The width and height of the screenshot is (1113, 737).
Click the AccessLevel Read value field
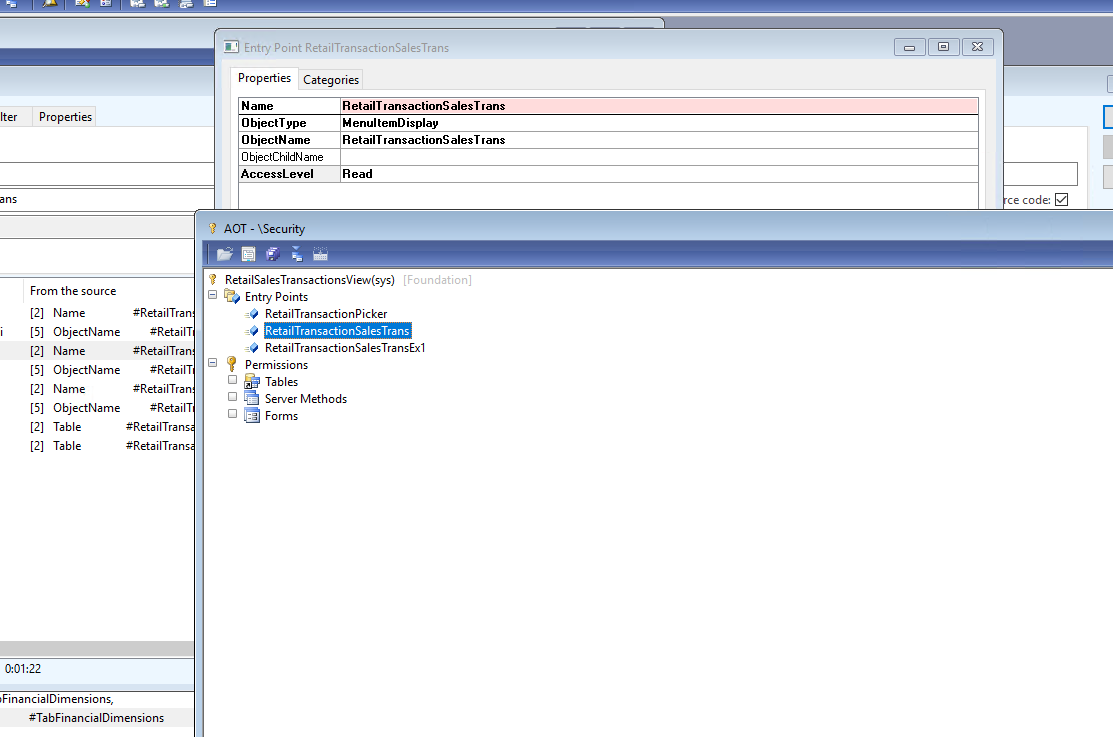tap(659, 174)
